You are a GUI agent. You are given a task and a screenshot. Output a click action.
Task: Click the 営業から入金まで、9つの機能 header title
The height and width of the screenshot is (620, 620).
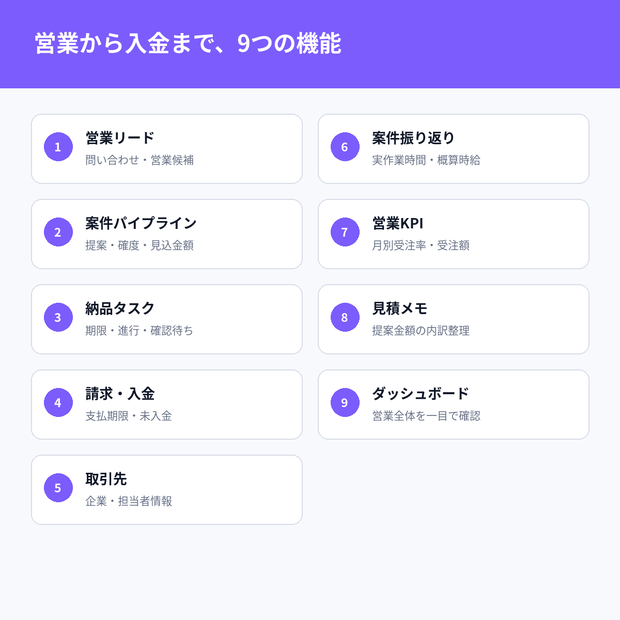(x=188, y=43)
